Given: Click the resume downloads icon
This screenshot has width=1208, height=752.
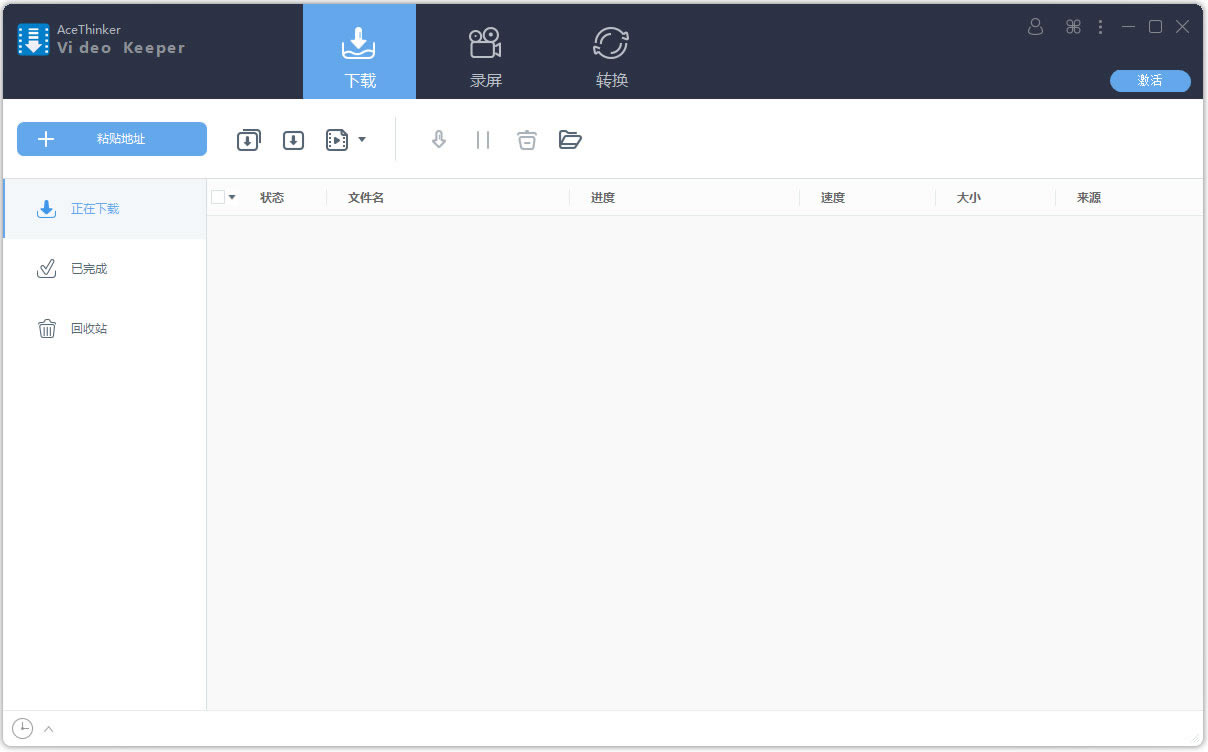Looking at the screenshot, I should (x=438, y=139).
